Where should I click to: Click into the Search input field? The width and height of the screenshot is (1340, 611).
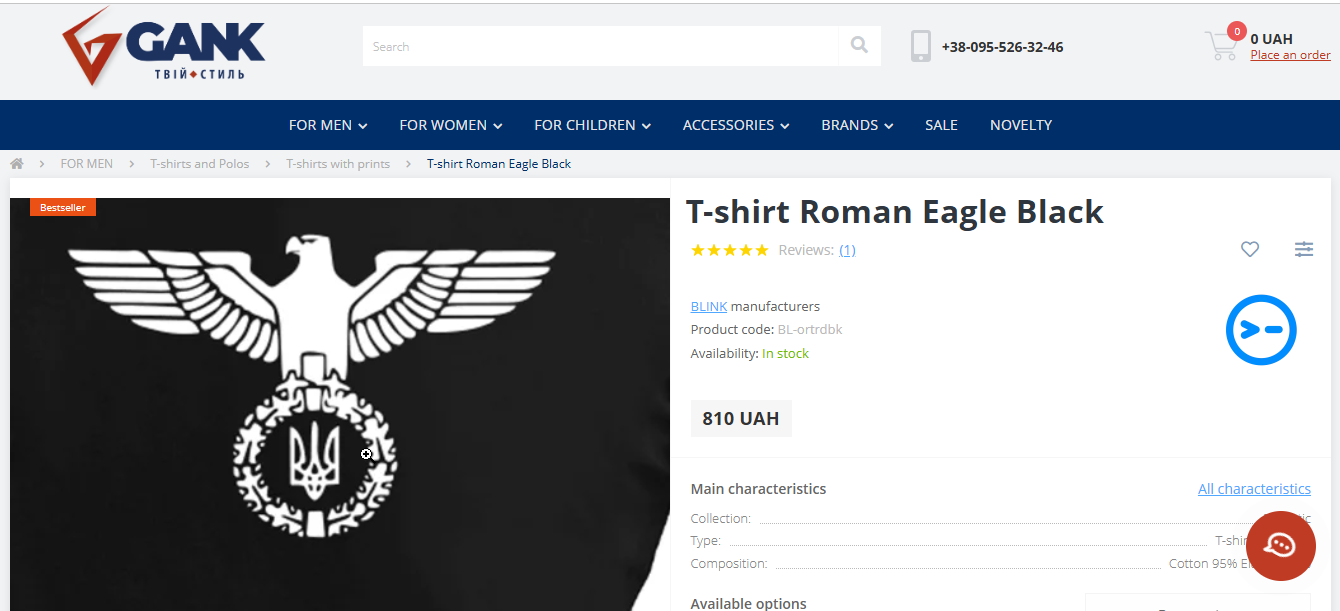coord(600,46)
